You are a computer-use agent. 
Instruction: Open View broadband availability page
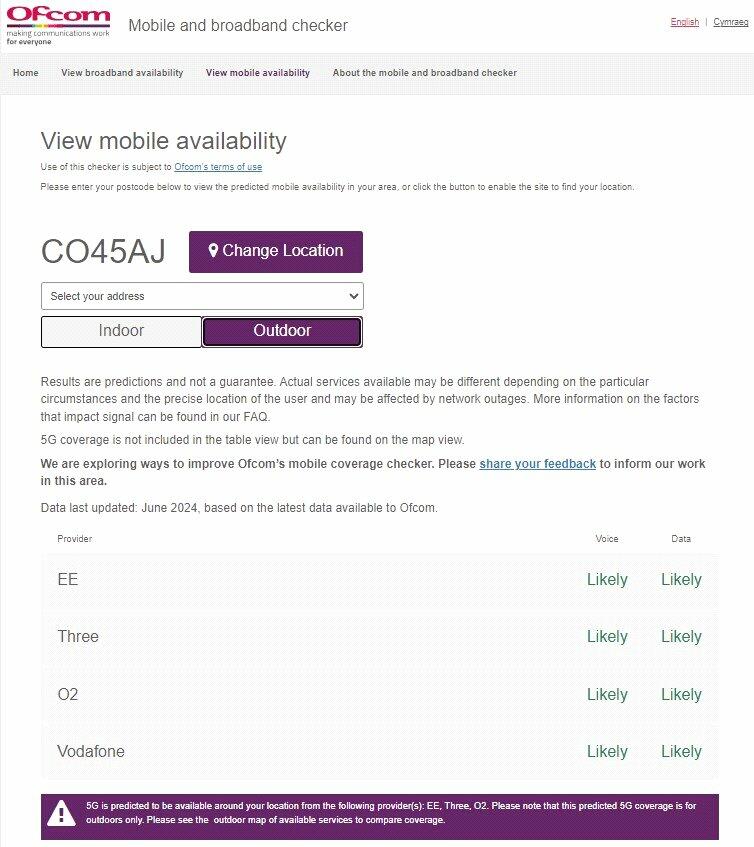click(122, 73)
